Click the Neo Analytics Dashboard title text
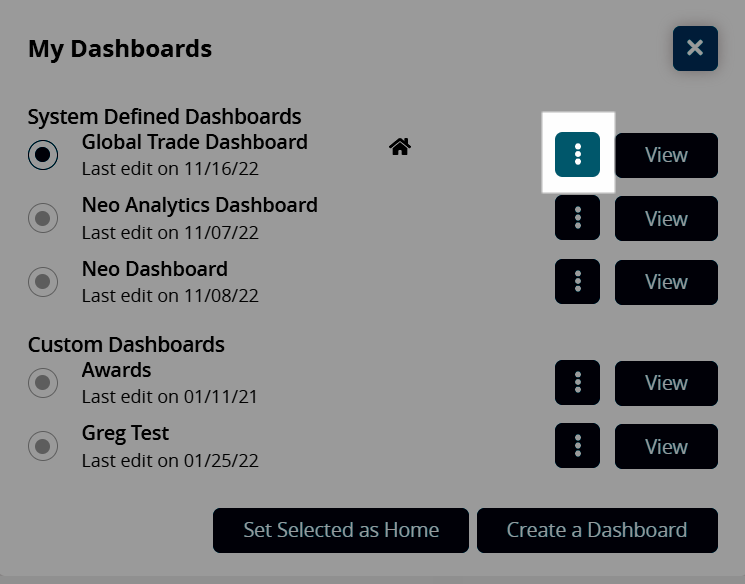Screen dimensions: 745x584 tap(200, 205)
